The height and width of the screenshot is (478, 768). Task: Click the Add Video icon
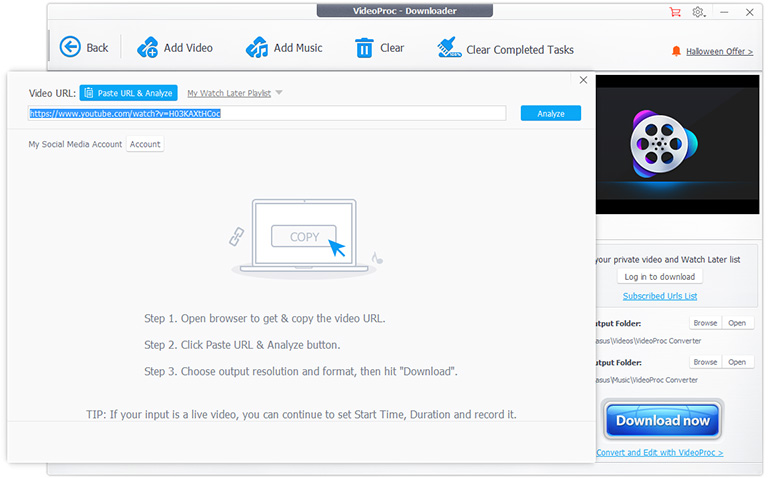147,48
